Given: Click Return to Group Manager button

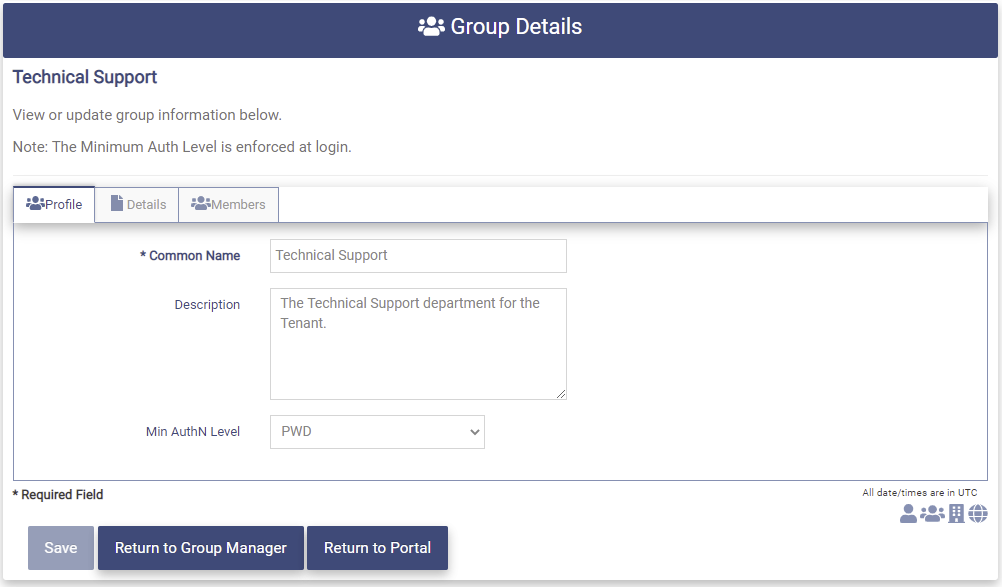Looking at the screenshot, I should 201,548.
